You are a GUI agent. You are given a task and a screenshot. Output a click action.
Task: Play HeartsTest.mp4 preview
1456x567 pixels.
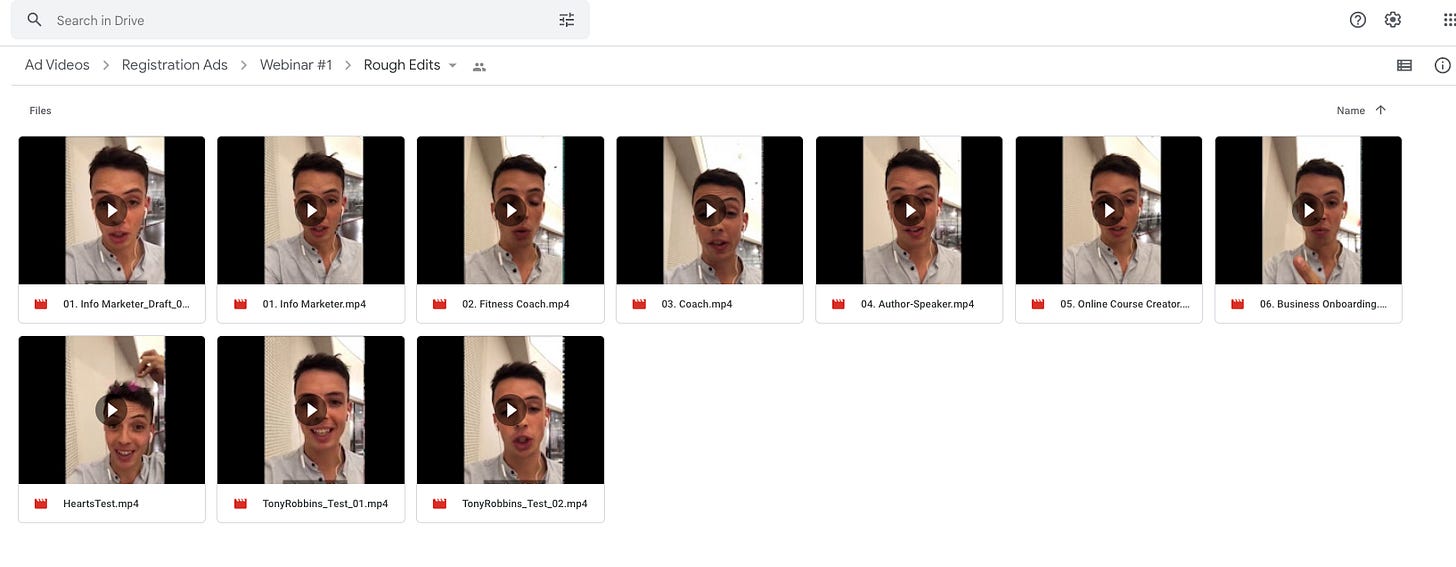[x=112, y=410]
